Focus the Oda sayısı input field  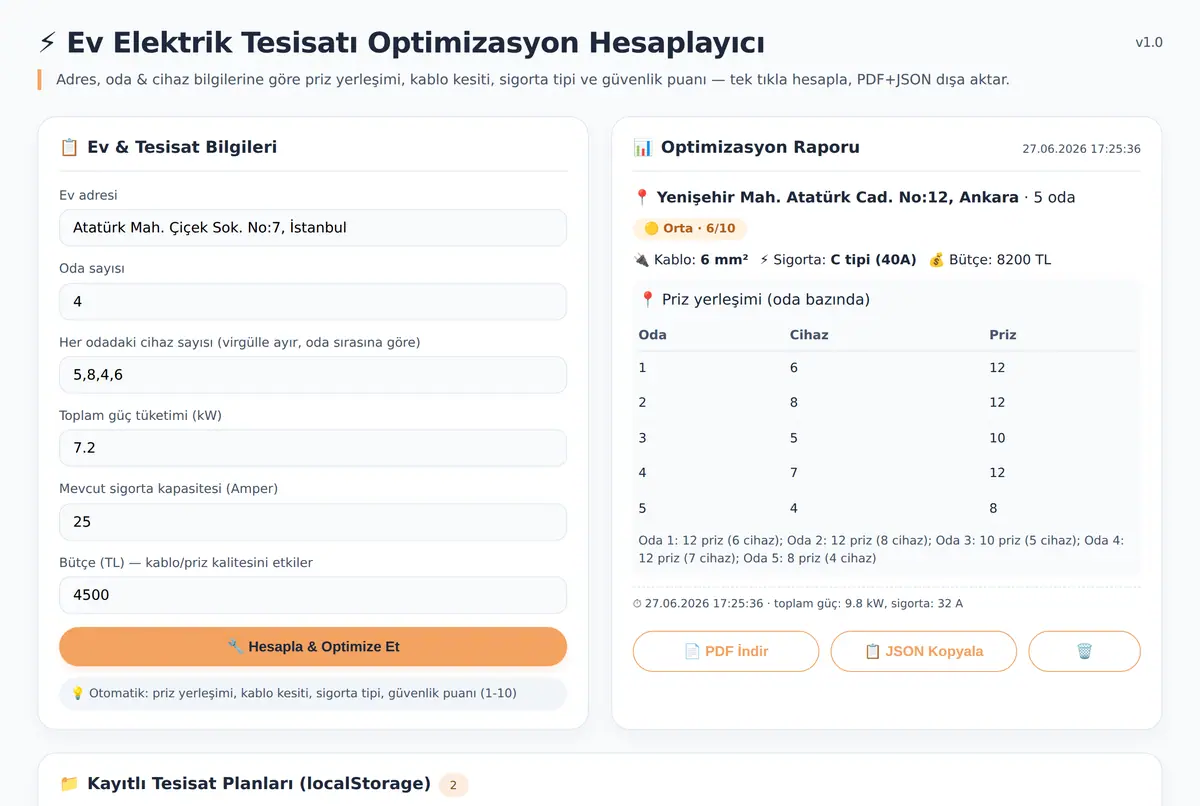pos(313,301)
